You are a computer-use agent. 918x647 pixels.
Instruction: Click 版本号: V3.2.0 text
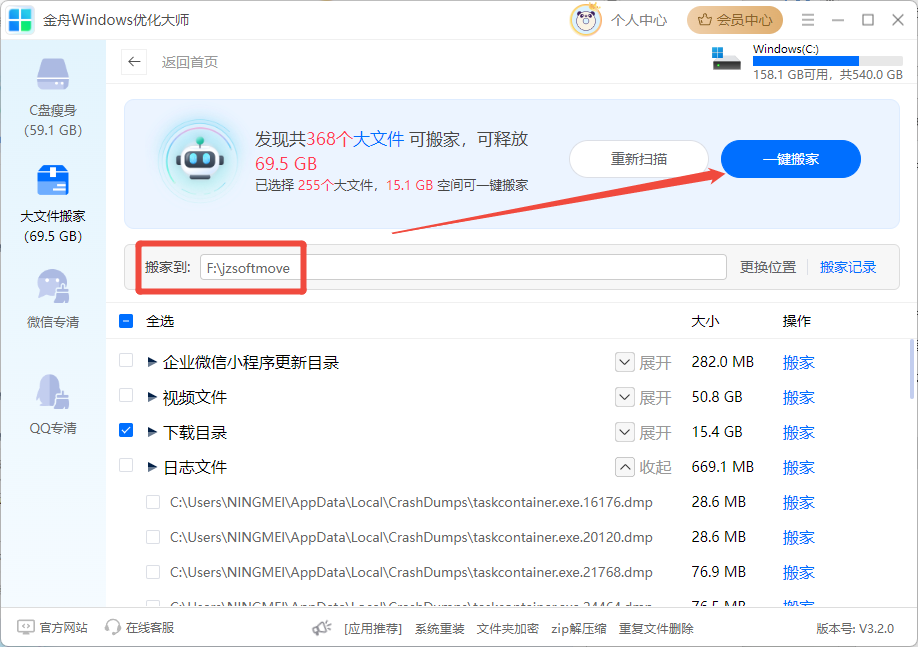(855, 629)
